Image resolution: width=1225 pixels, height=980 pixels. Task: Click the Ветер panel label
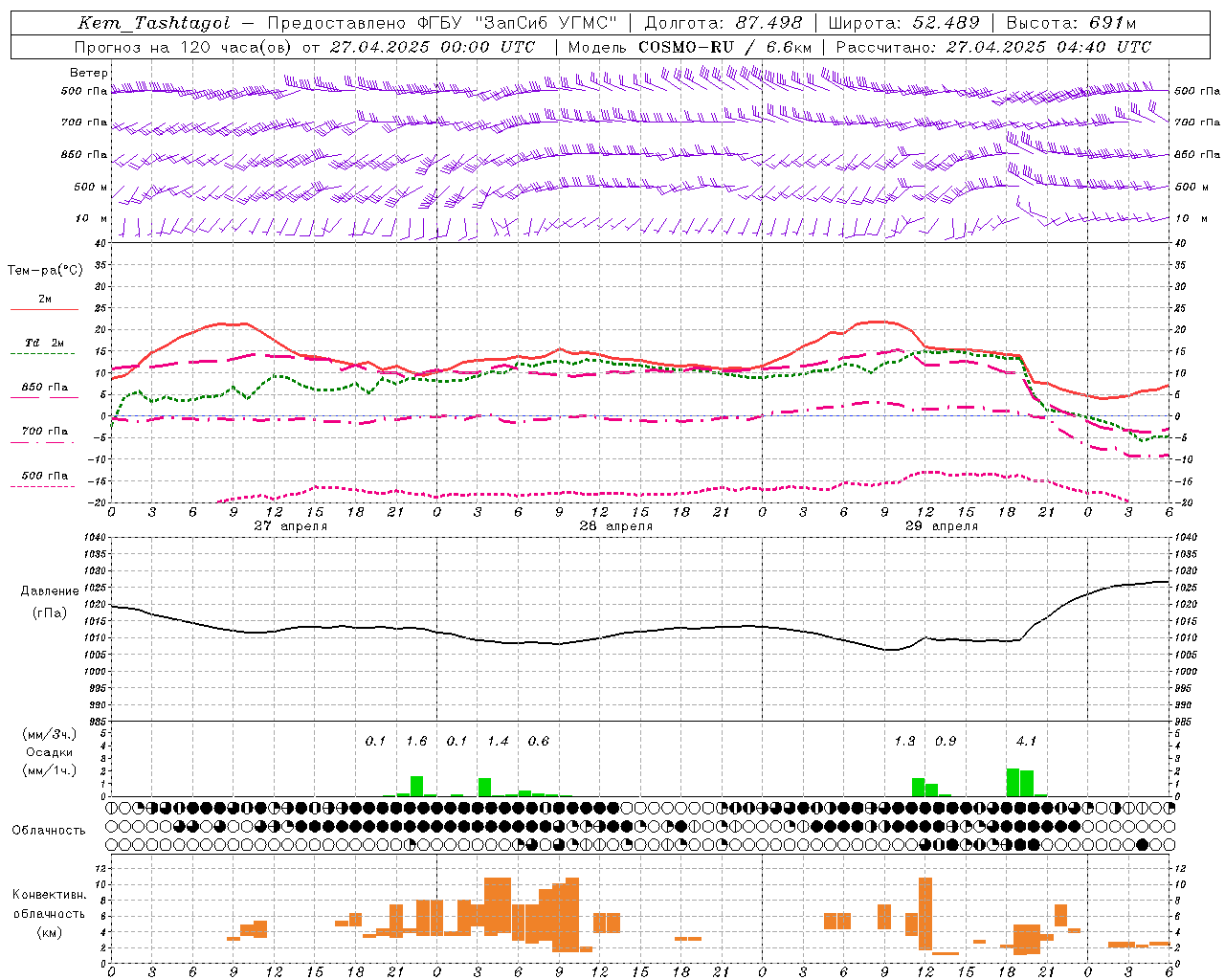coord(89,73)
